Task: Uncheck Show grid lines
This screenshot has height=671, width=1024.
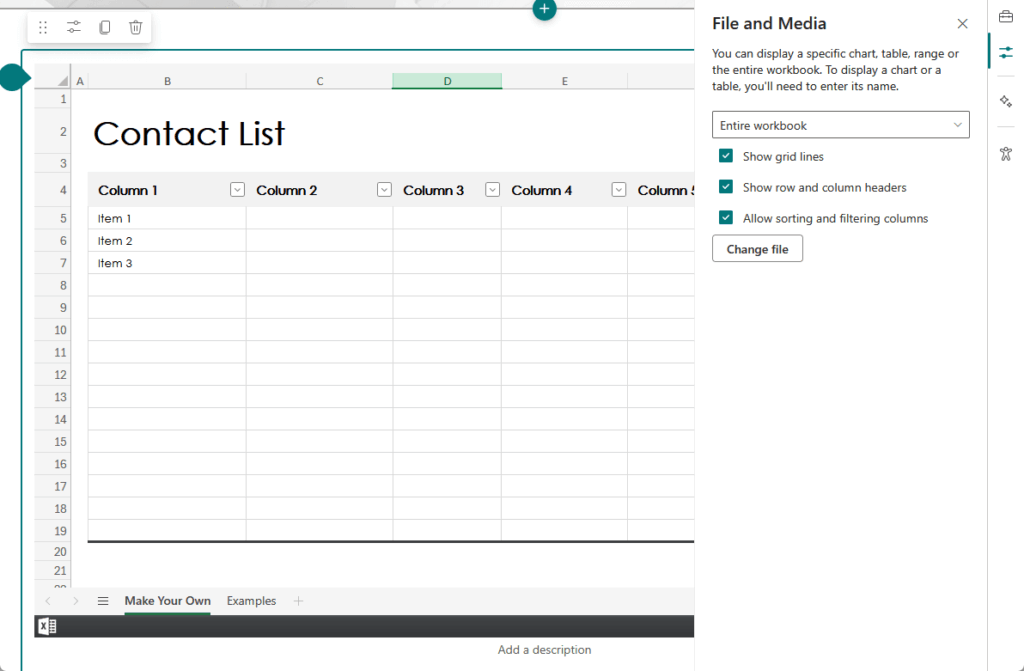Action: (726, 155)
